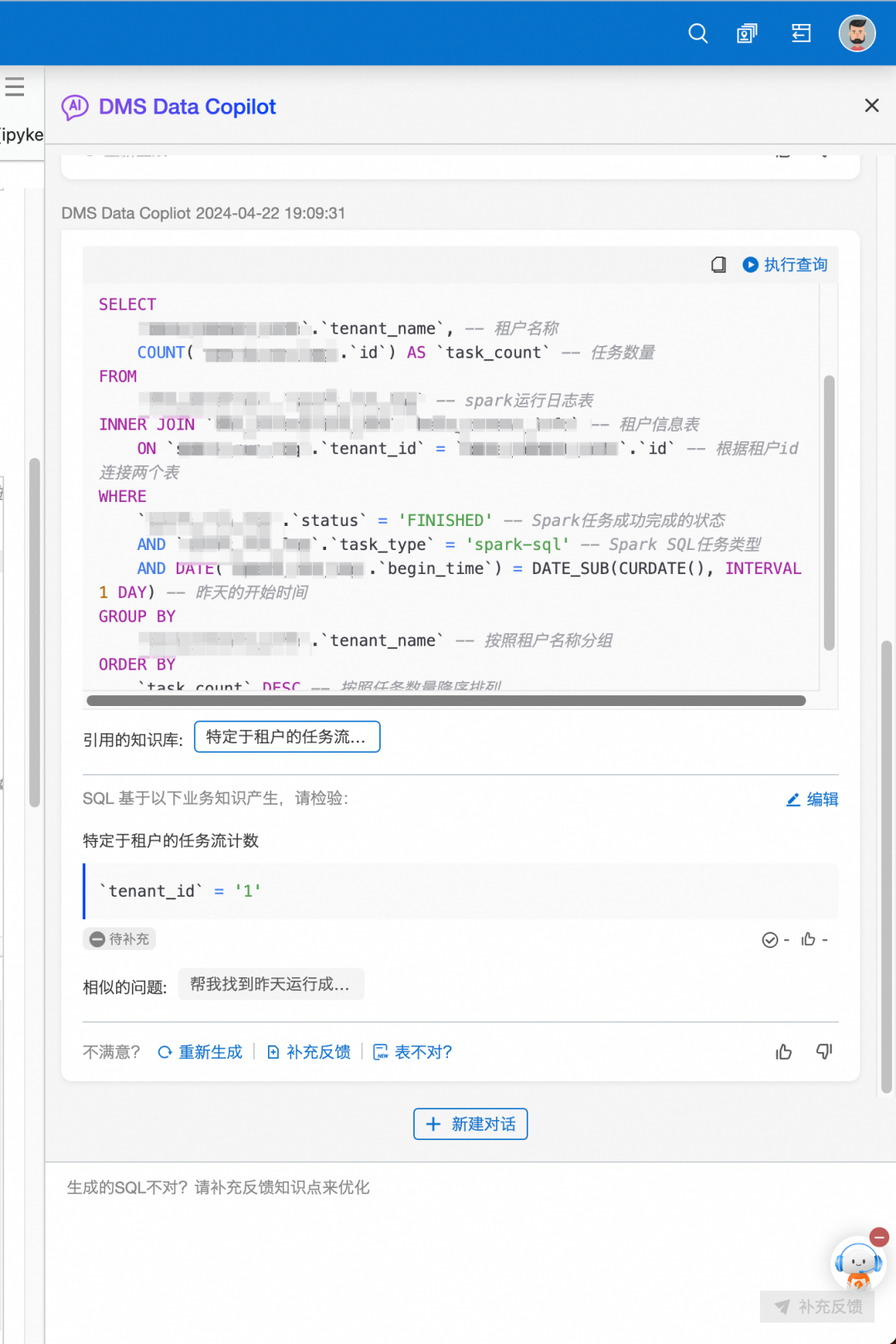Click the timestamp DMS Data Copliot 2024-04-22 19:09:31
The image size is (896, 1344).
tap(203, 213)
